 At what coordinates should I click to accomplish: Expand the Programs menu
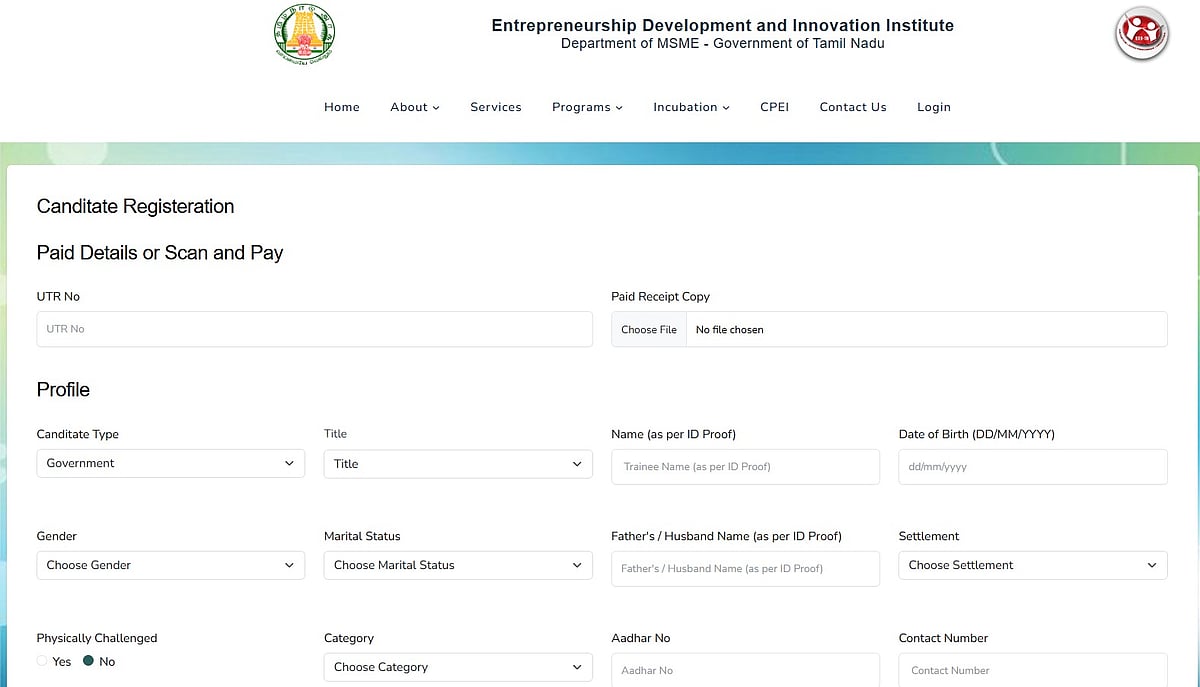(587, 107)
